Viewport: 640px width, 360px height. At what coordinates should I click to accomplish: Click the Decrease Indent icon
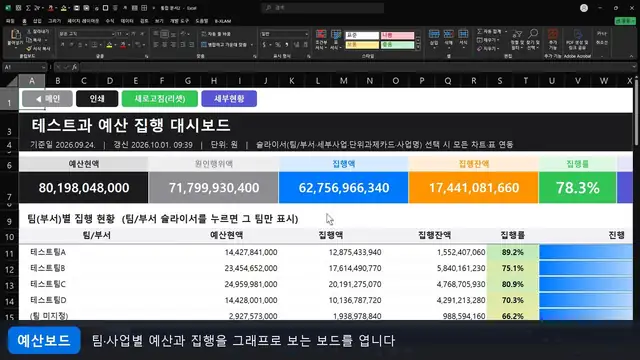coord(182,44)
